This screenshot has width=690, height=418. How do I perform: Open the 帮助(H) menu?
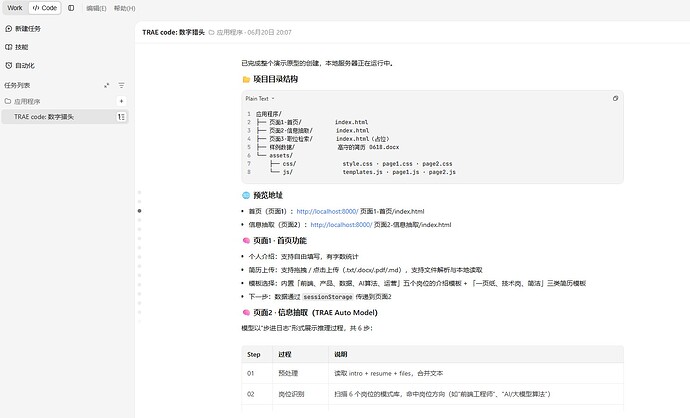pos(125,8)
